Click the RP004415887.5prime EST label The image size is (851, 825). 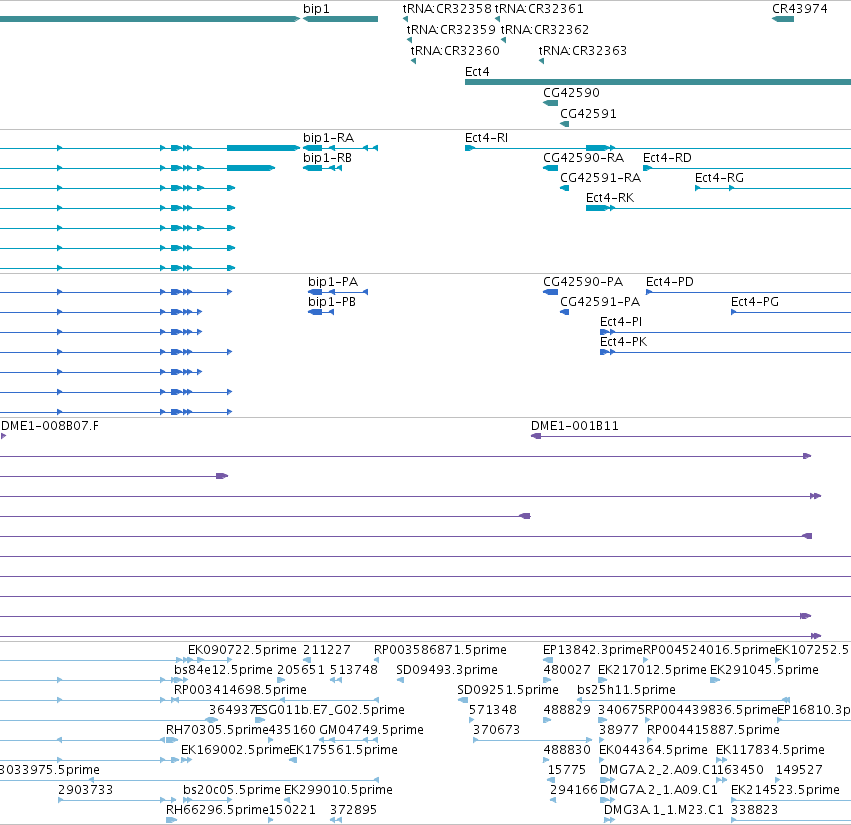pos(713,730)
